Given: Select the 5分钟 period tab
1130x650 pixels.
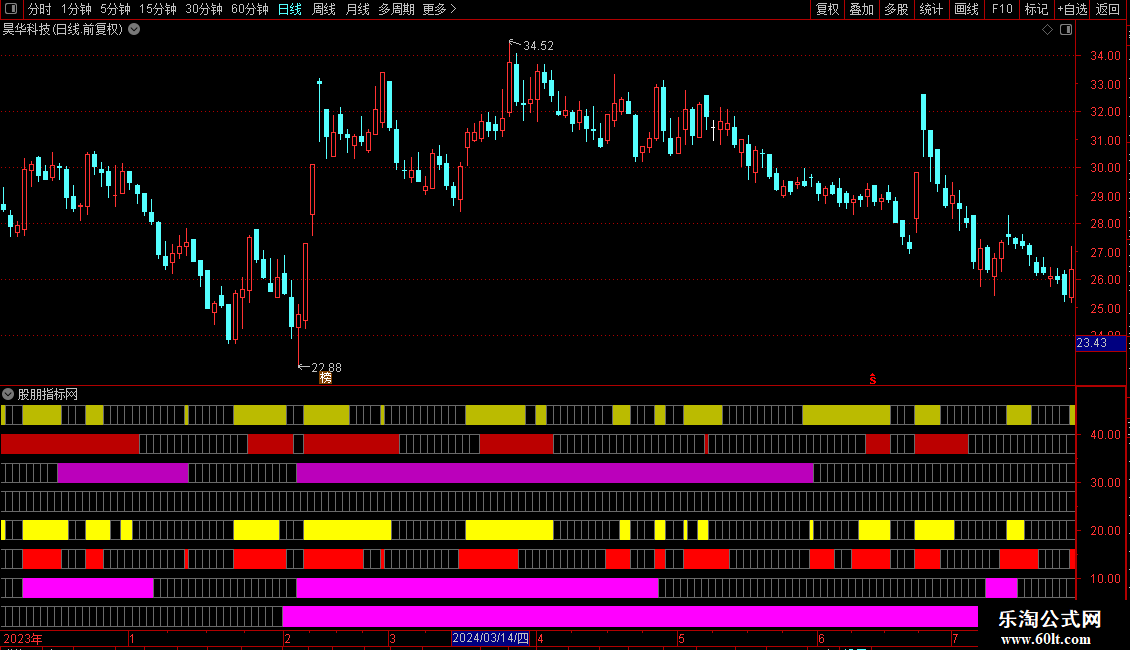Looking at the screenshot, I should 115,9.
